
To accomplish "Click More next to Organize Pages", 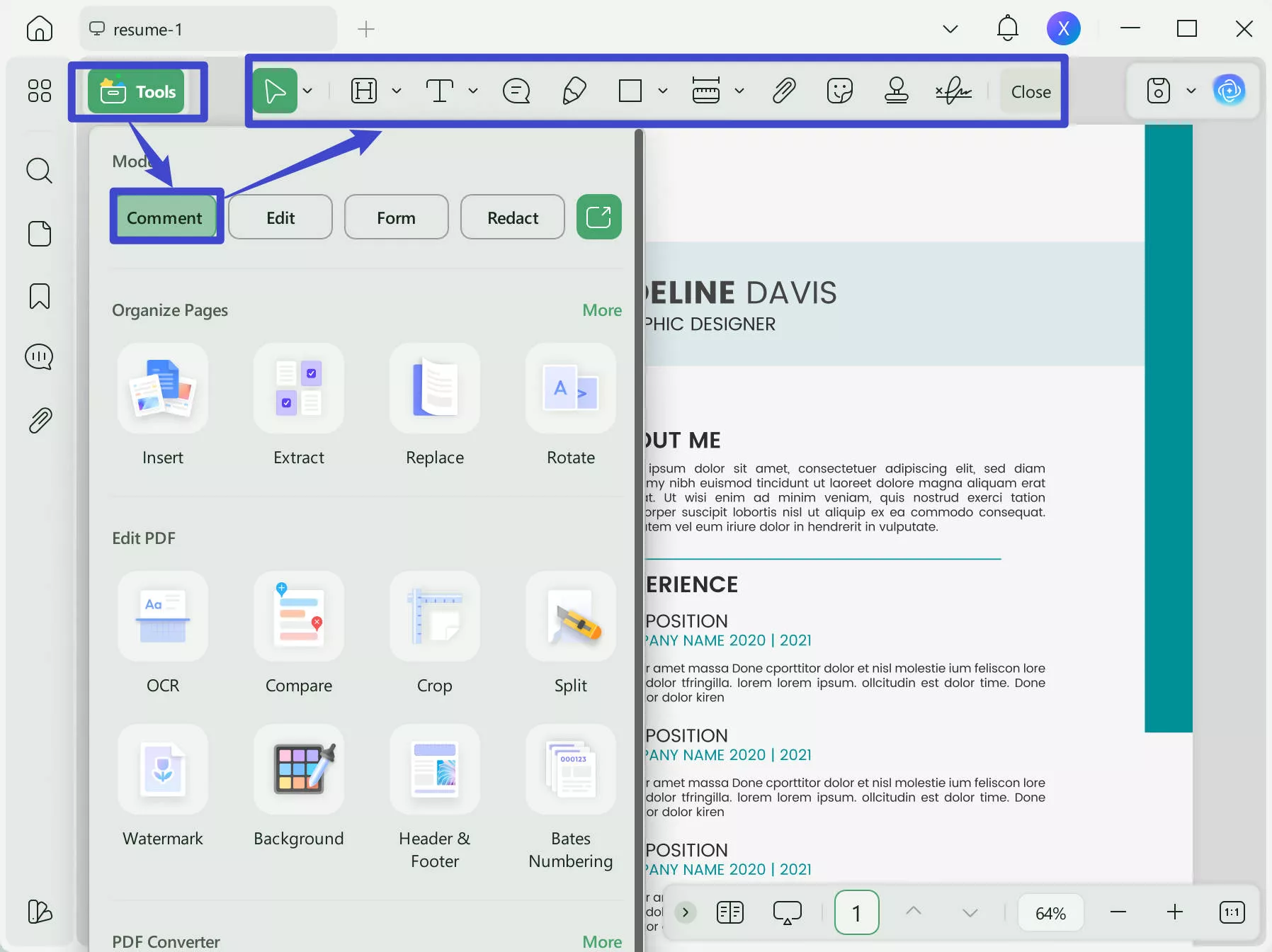I will [601, 310].
